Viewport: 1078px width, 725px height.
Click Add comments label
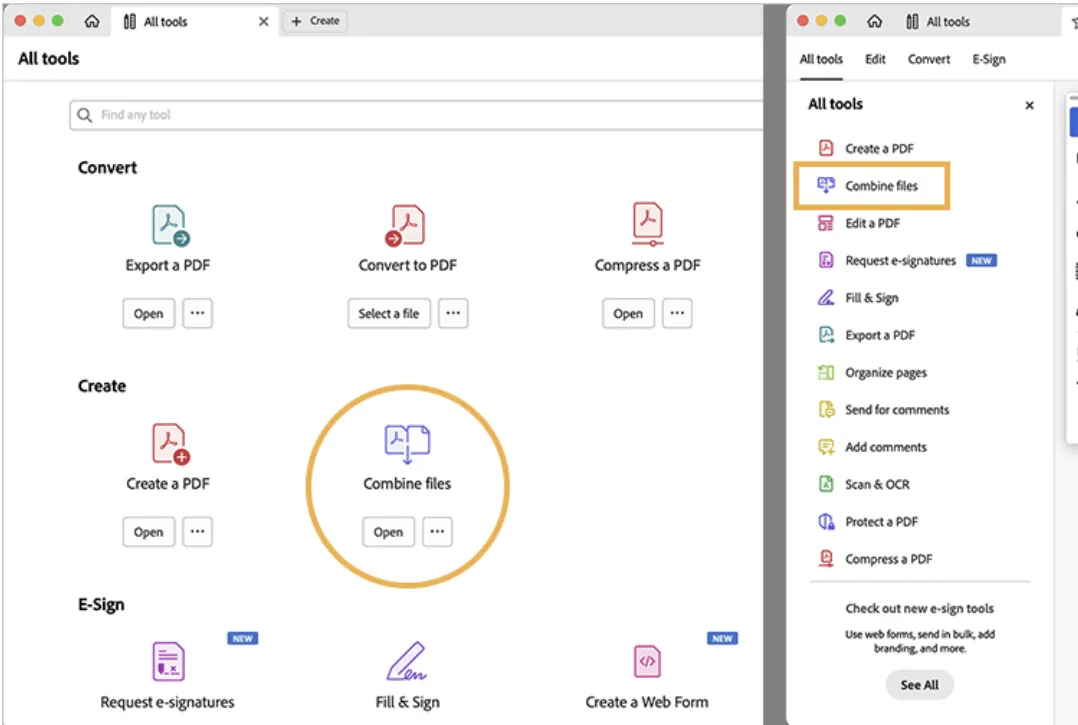pos(886,447)
